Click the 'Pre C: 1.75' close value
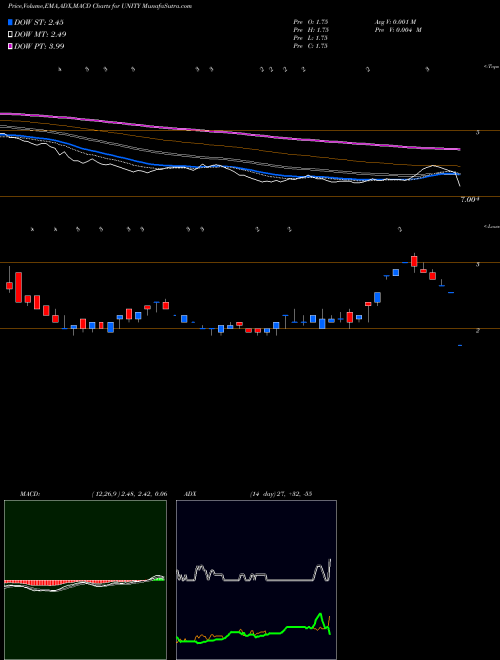This screenshot has height=660, width=500. click(x=311, y=46)
